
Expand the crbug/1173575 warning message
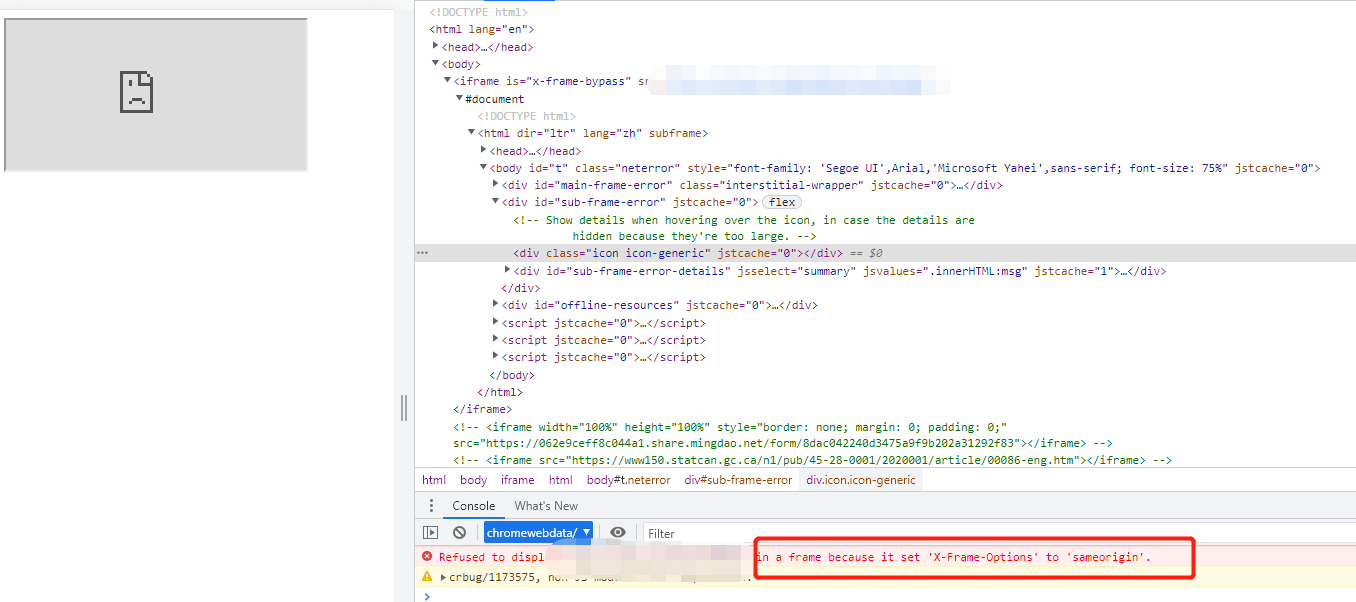coord(443,577)
